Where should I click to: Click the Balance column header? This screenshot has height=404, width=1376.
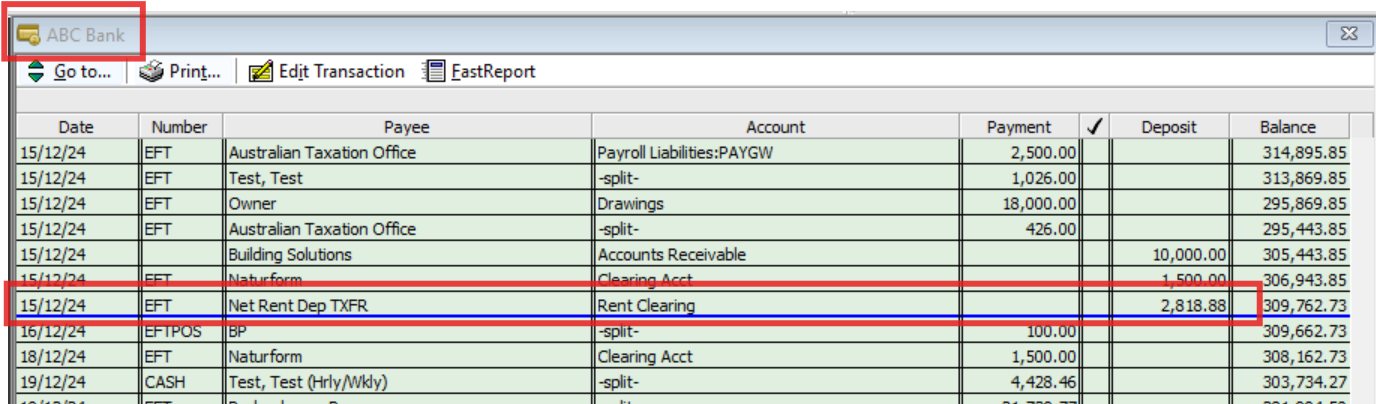coord(1288,127)
